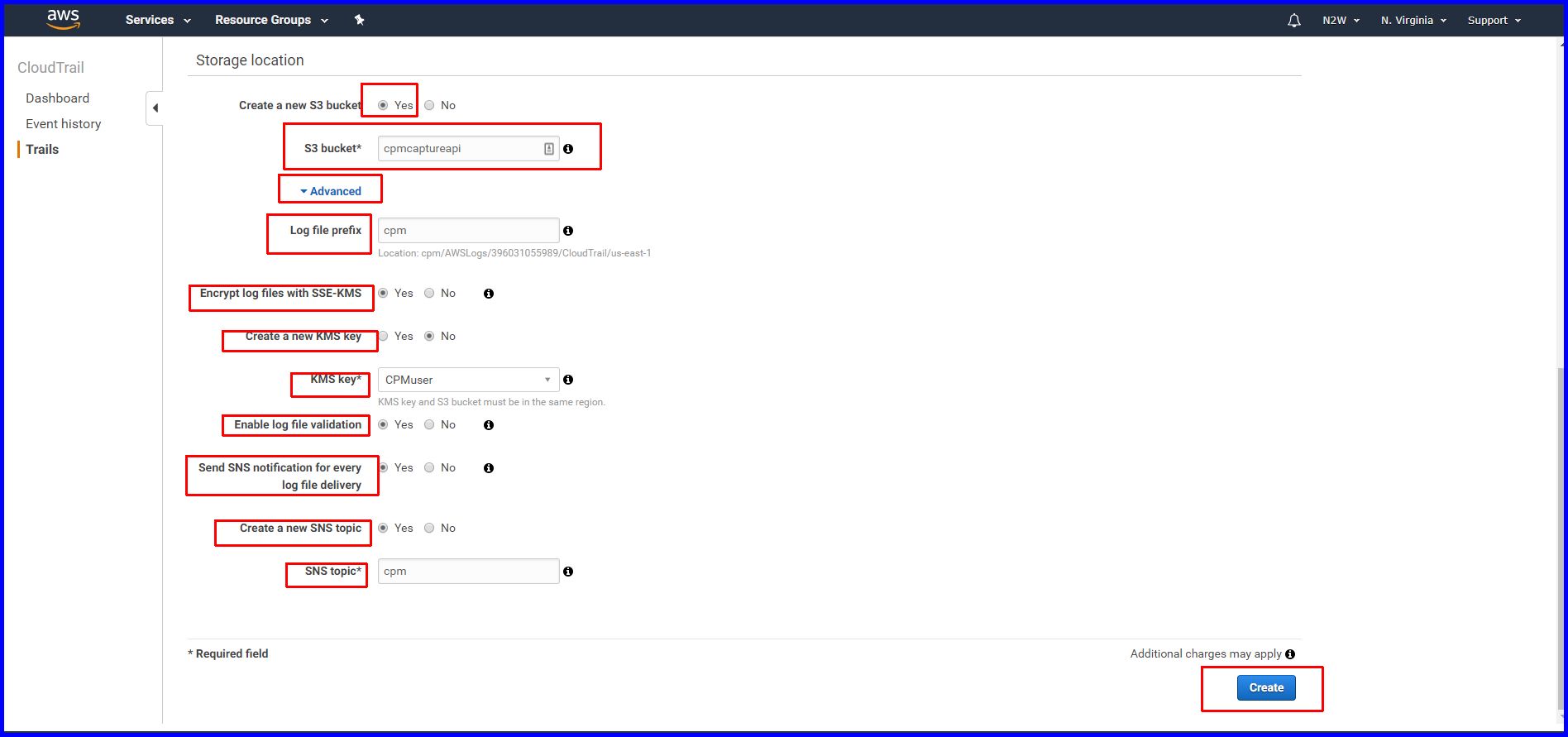
Task: Select Yes for Create a new S3 bucket
Action: tap(383, 105)
